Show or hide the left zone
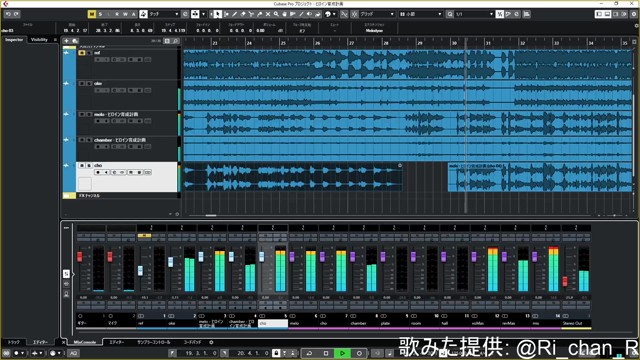 (599, 14)
